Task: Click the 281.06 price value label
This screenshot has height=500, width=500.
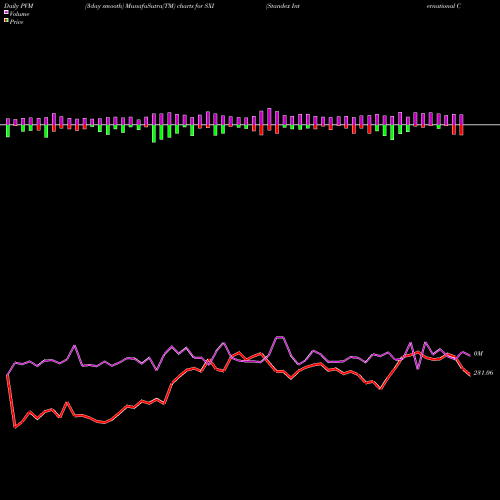Action: coord(483,373)
